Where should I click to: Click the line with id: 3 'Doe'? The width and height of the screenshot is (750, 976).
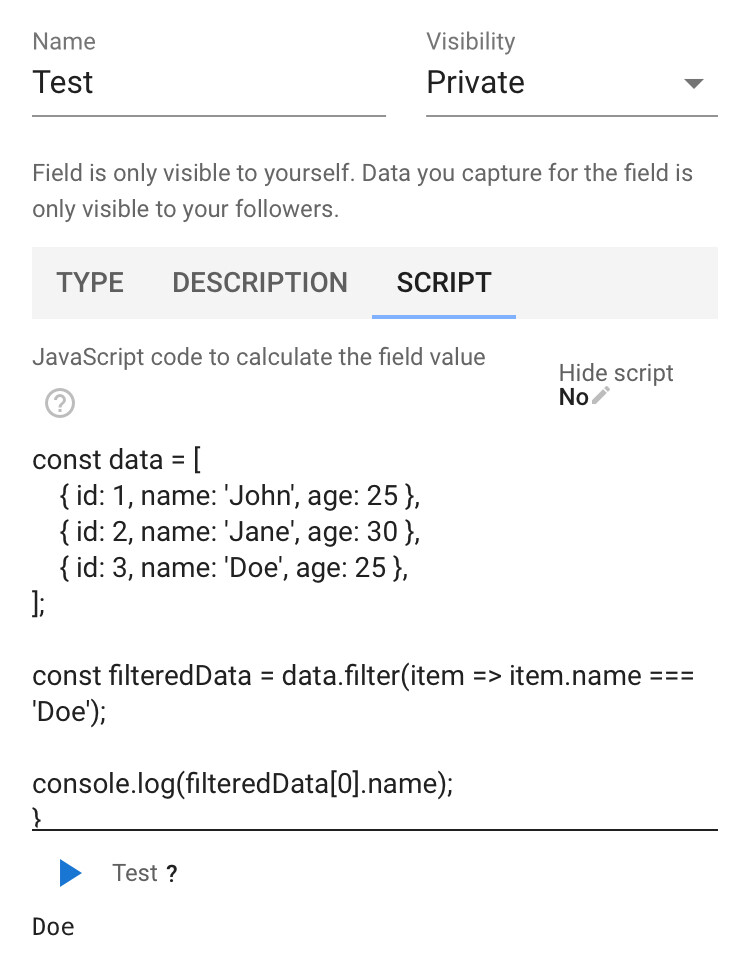coord(233,568)
